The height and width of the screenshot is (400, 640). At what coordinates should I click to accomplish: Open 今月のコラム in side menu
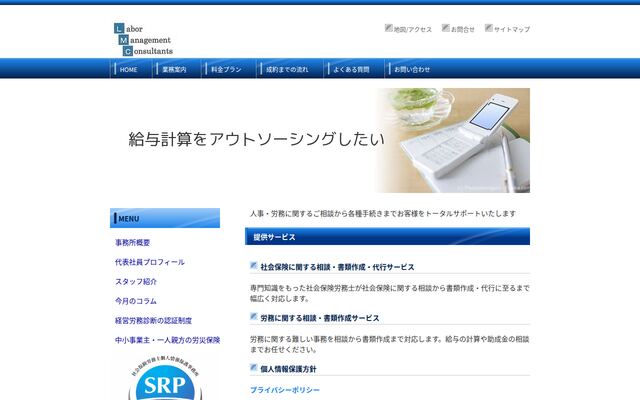click(136, 301)
